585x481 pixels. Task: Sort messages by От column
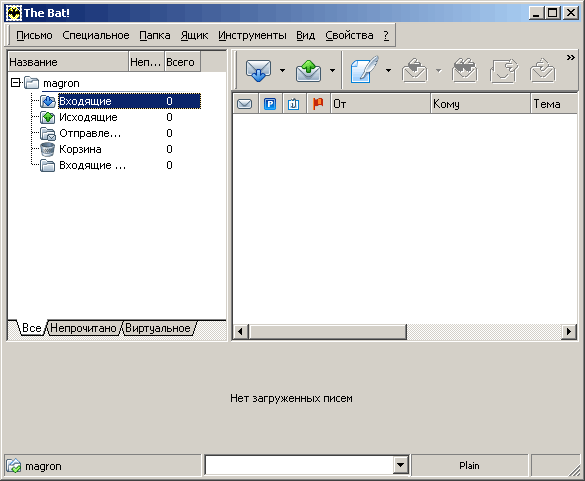381,103
